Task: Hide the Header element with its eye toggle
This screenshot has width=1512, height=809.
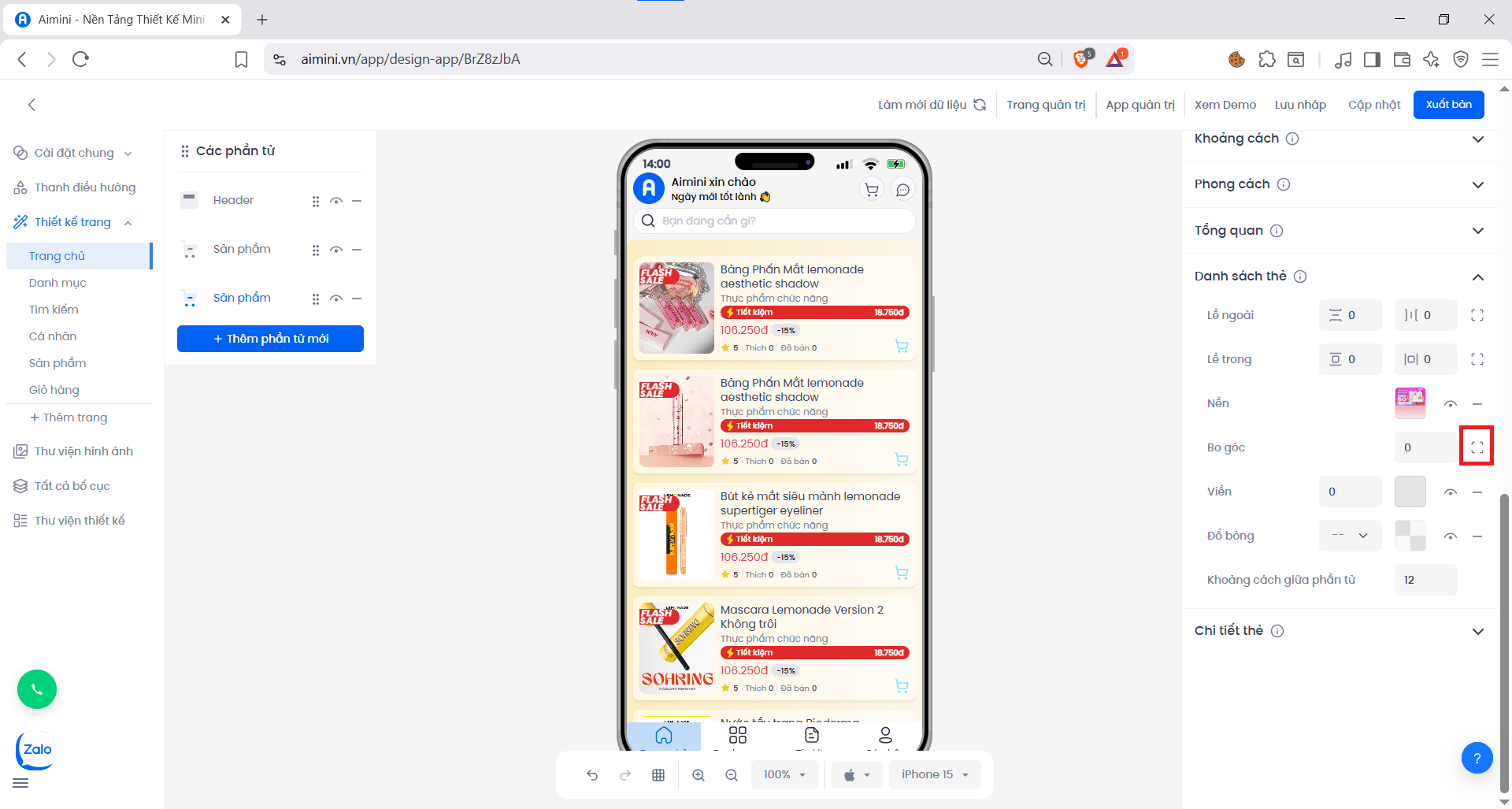Action: (336, 200)
